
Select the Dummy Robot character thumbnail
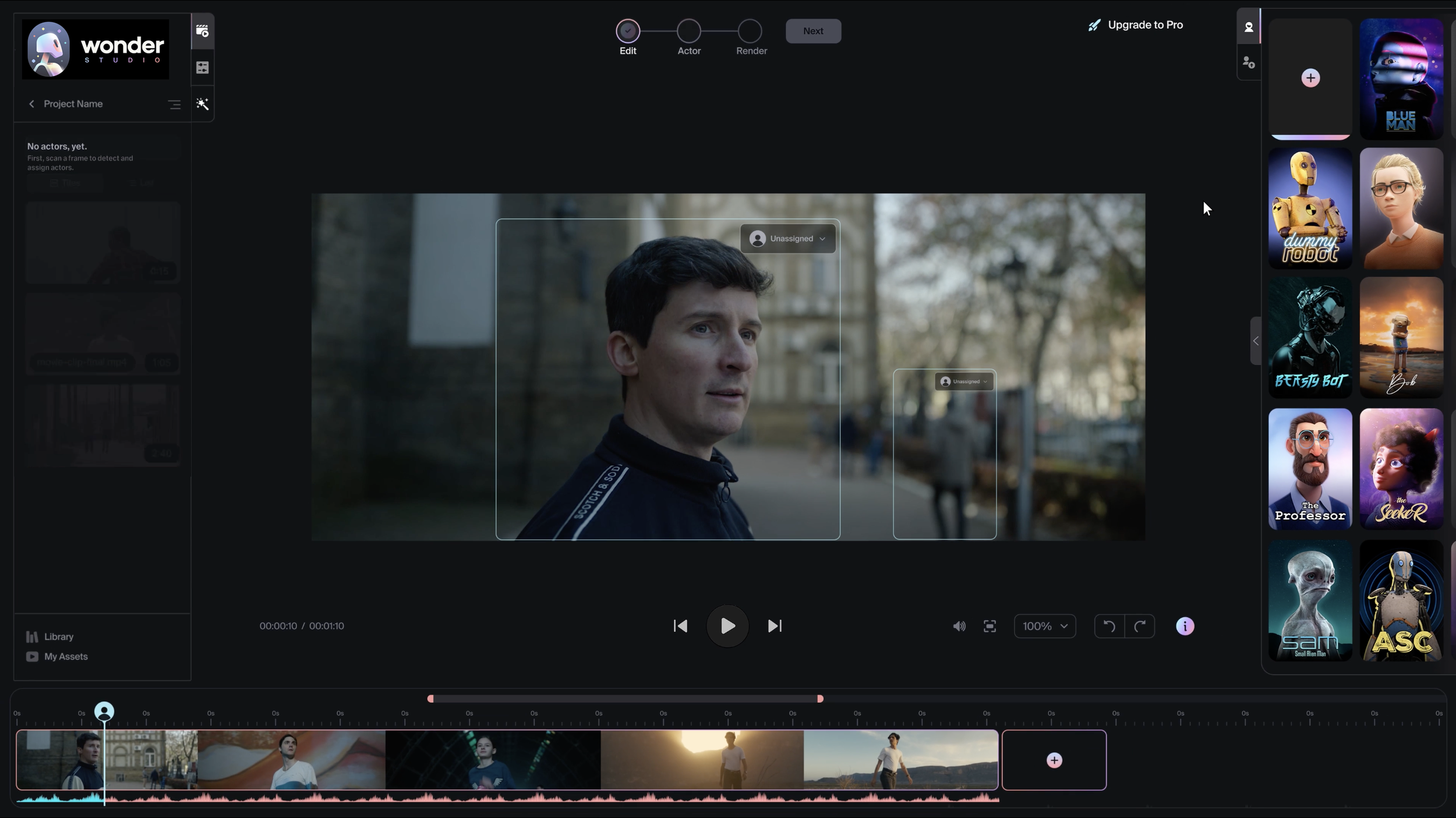(x=1310, y=208)
